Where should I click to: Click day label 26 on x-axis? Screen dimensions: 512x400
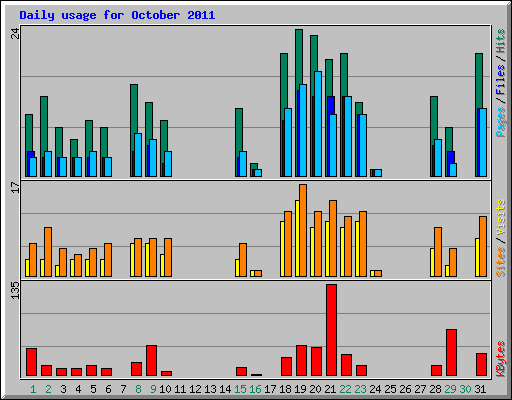click(x=405, y=389)
